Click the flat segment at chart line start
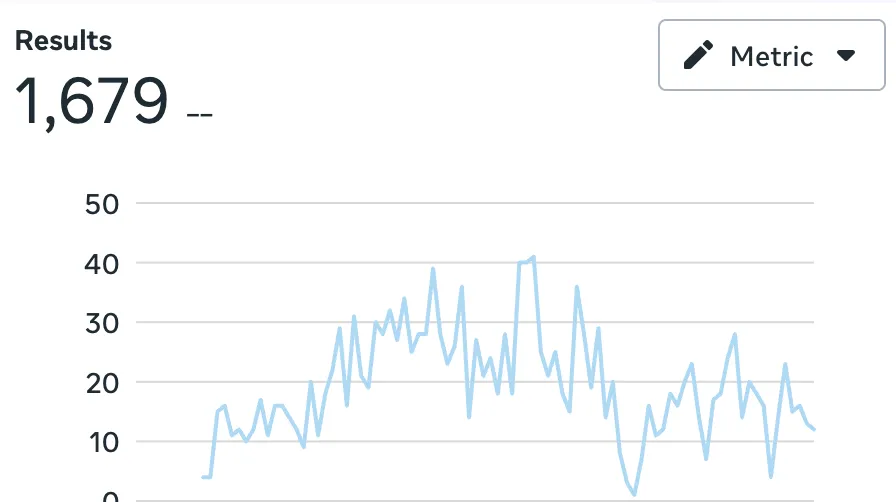This screenshot has width=896, height=502. (x=207, y=477)
